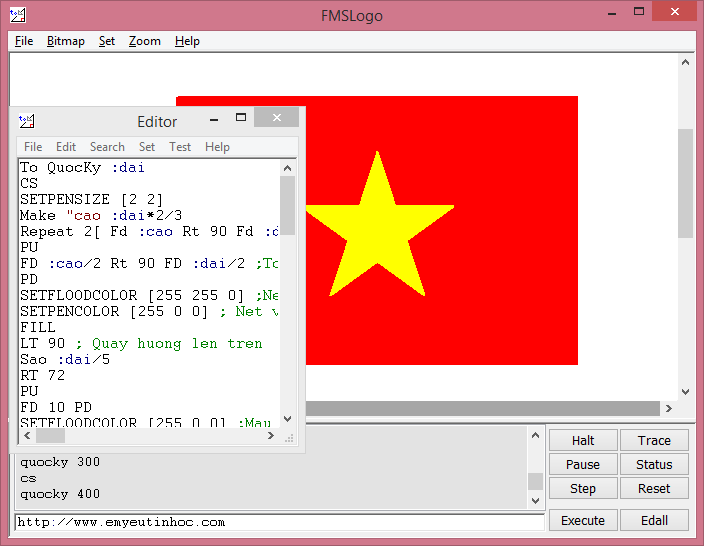Image resolution: width=704 pixels, height=546 pixels.
Task: Click commander history scrollbar down arrow
Action: coord(535,500)
